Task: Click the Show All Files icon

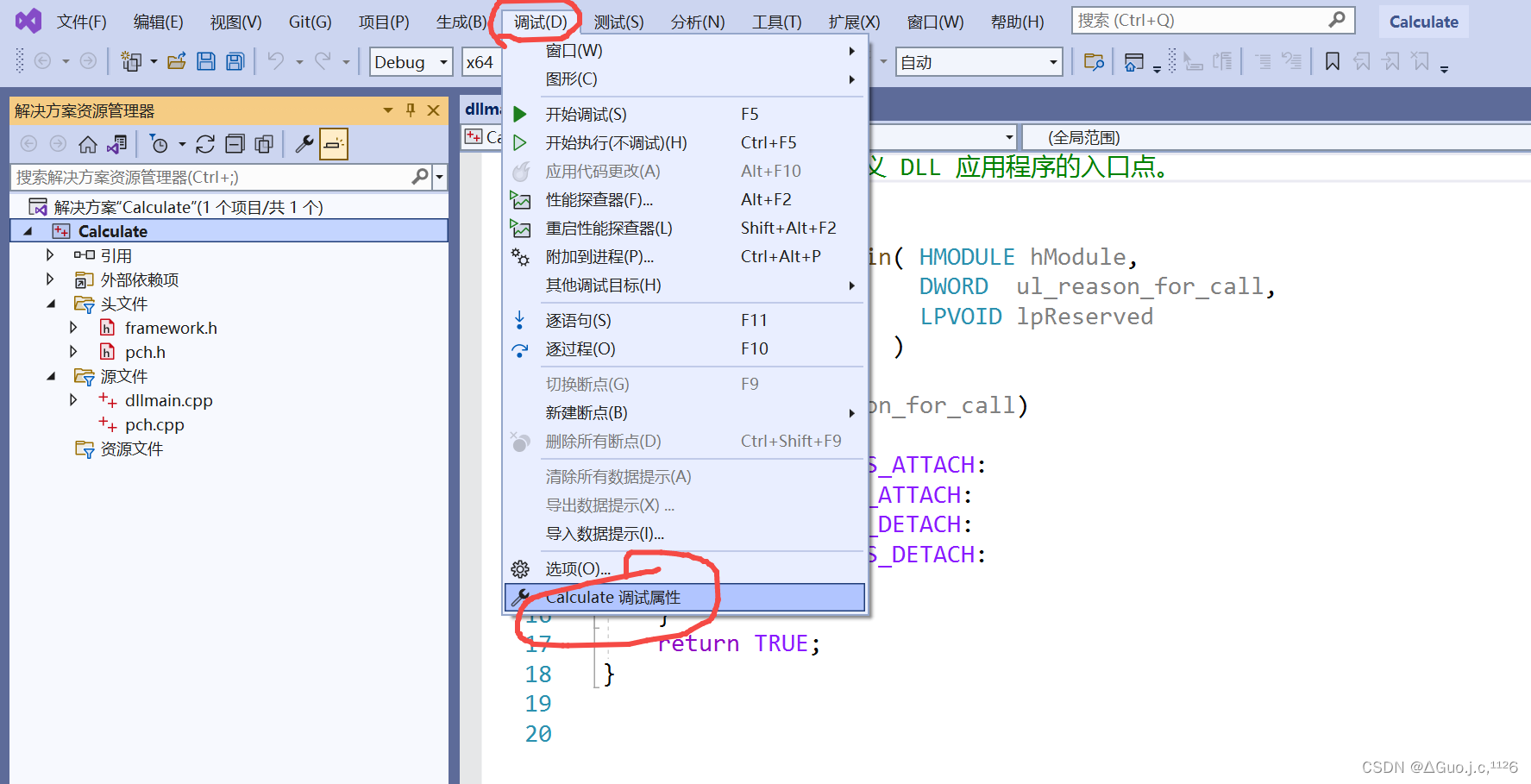Action: (x=264, y=144)
